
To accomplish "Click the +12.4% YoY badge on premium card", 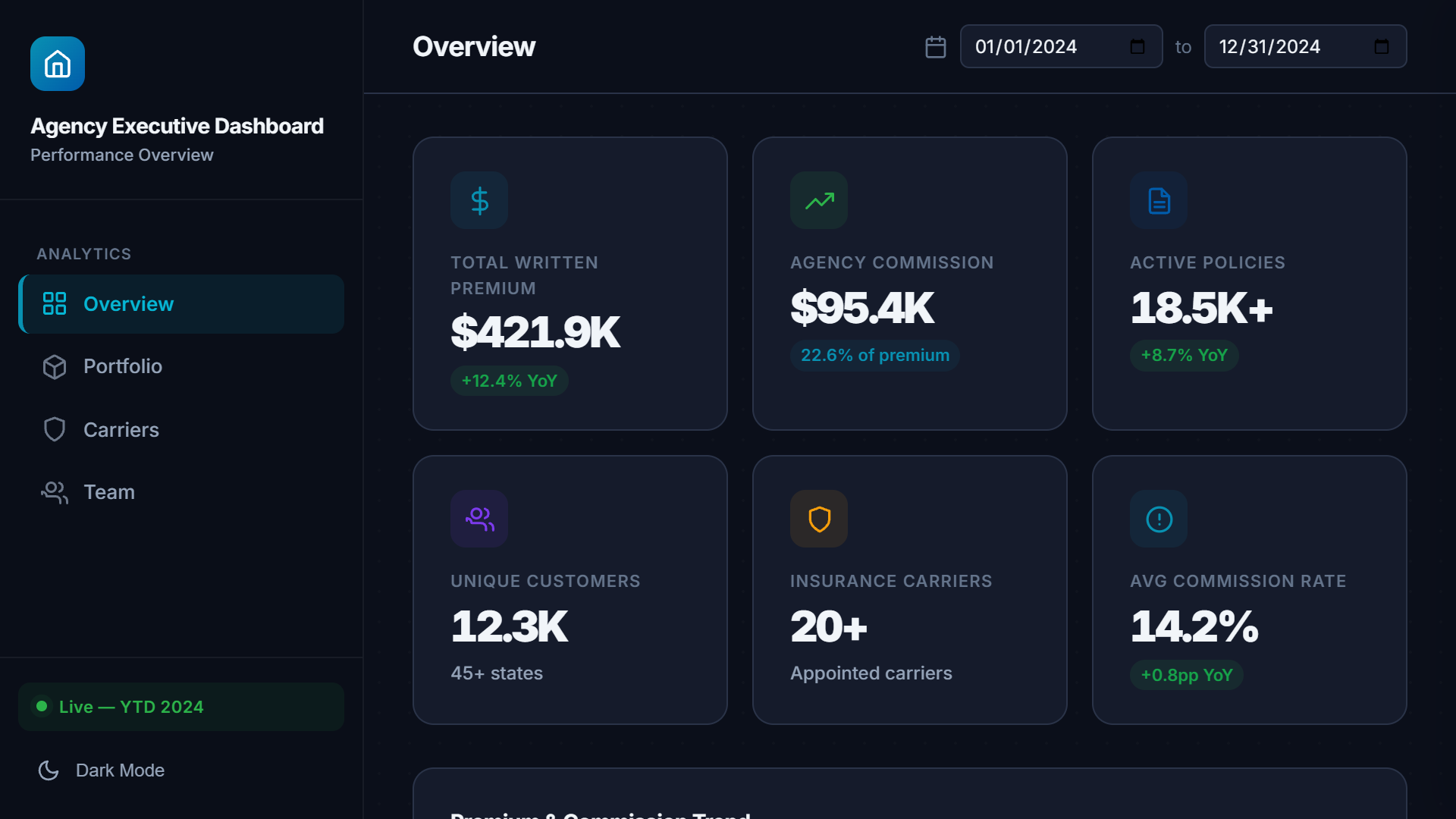I will point(509,381).
